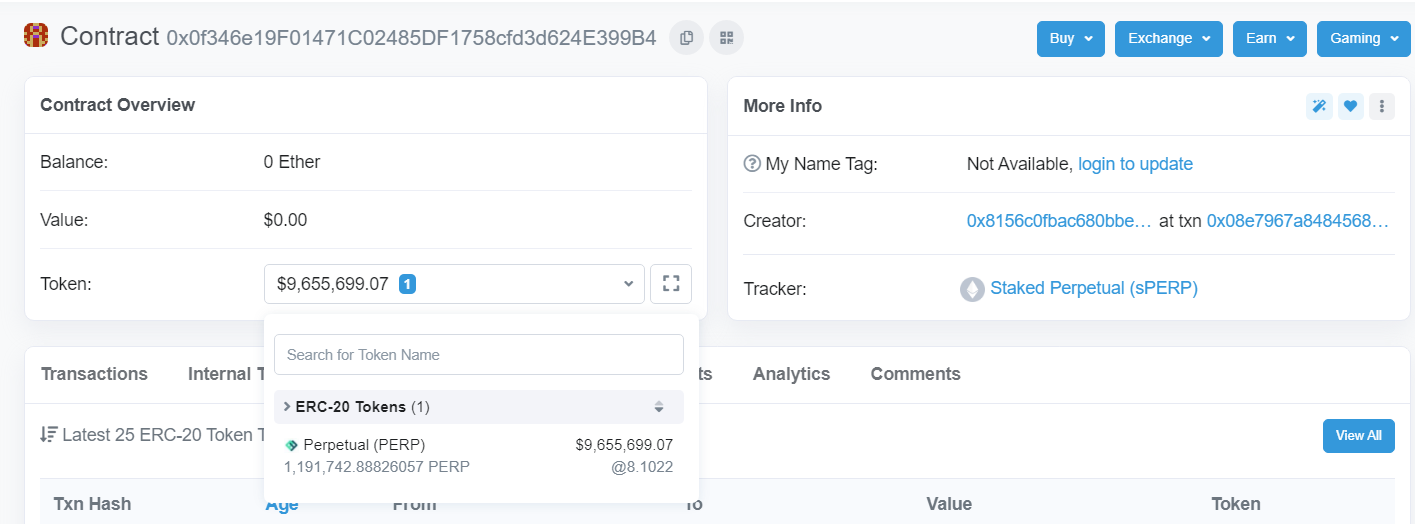Open the Exchange dropdown menu
This screenshot has height=524, width=1415.
[1169, 38]
